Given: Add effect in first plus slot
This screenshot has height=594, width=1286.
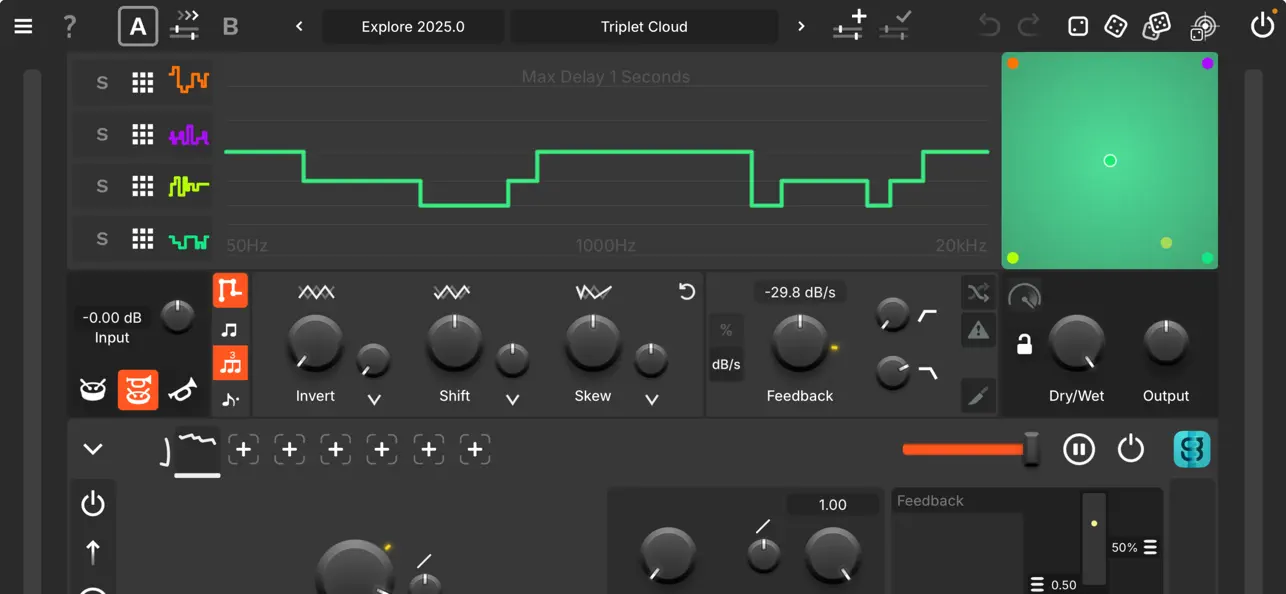Looking at the screenshot, I should [x=243, y=450].
